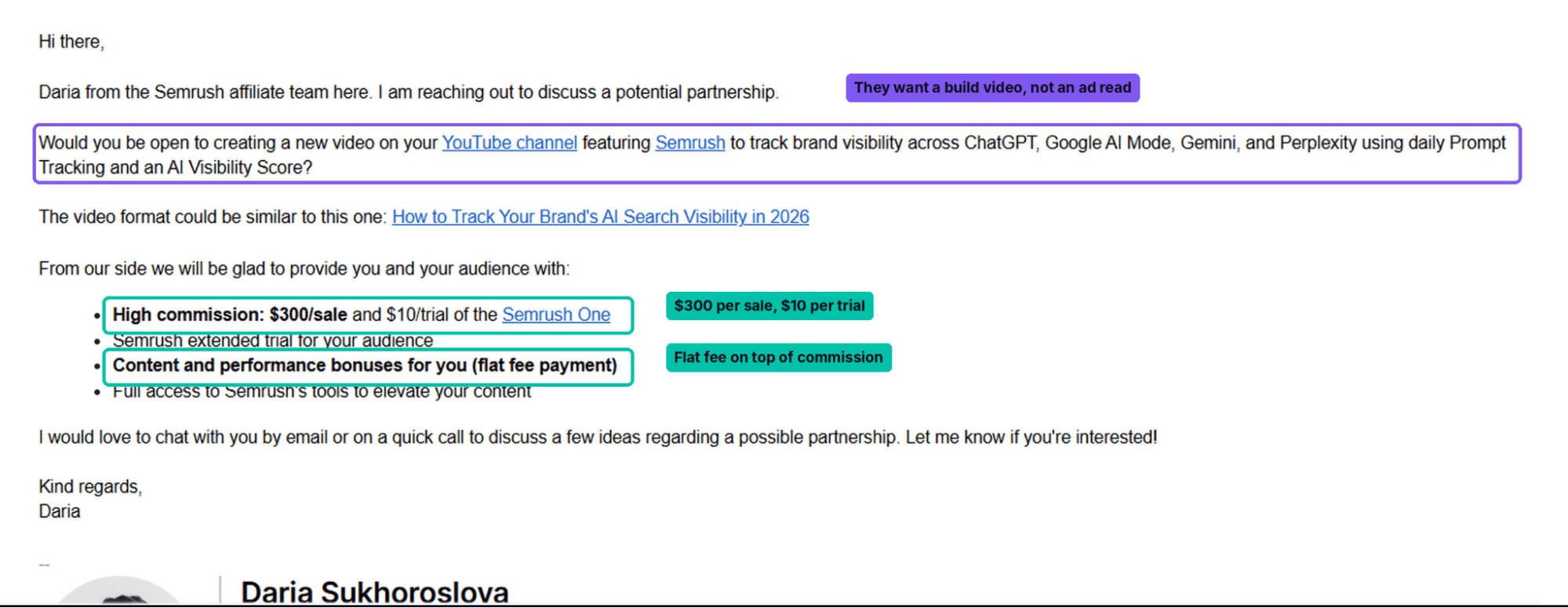Click 'Full access to Semrush's tools' bullet
1568x608 pixels.
click(322, 391)
